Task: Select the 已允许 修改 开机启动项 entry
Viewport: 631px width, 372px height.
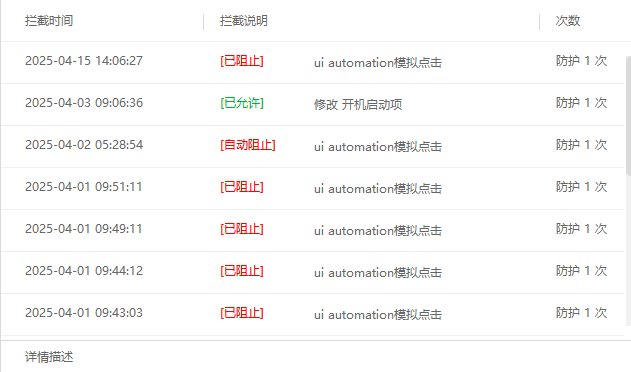Action: (x=313, y=104)
